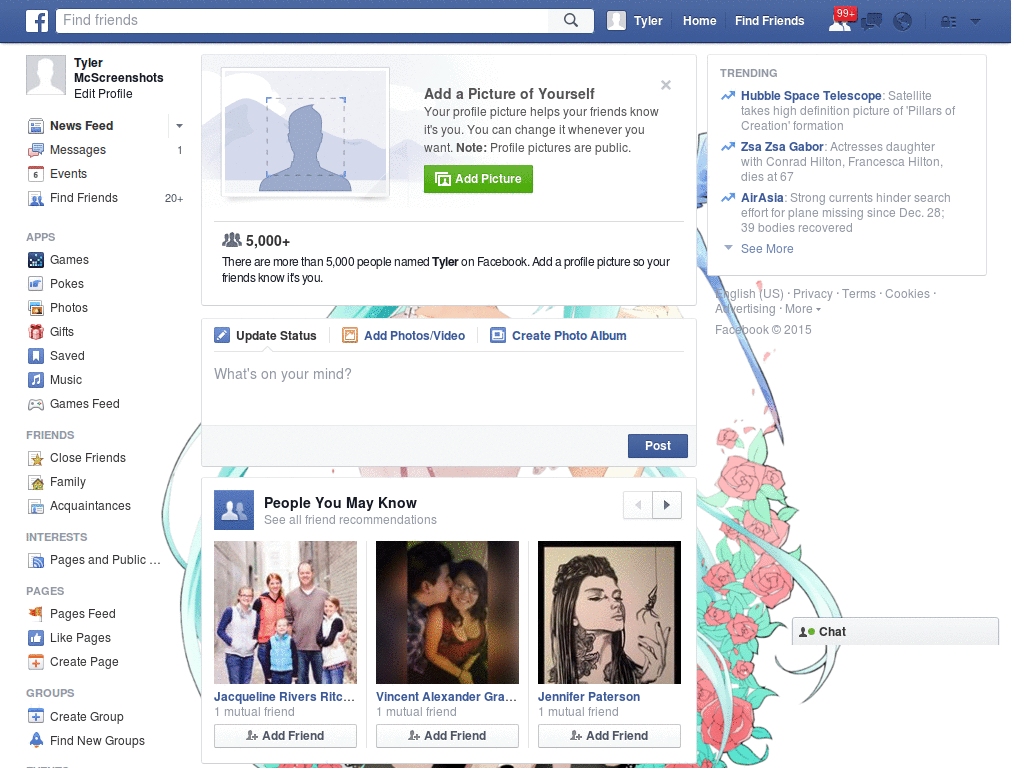This screenshot has height=768, width=1024.
Task: Click the Pokes icon in sidebar
Action: 36,284
